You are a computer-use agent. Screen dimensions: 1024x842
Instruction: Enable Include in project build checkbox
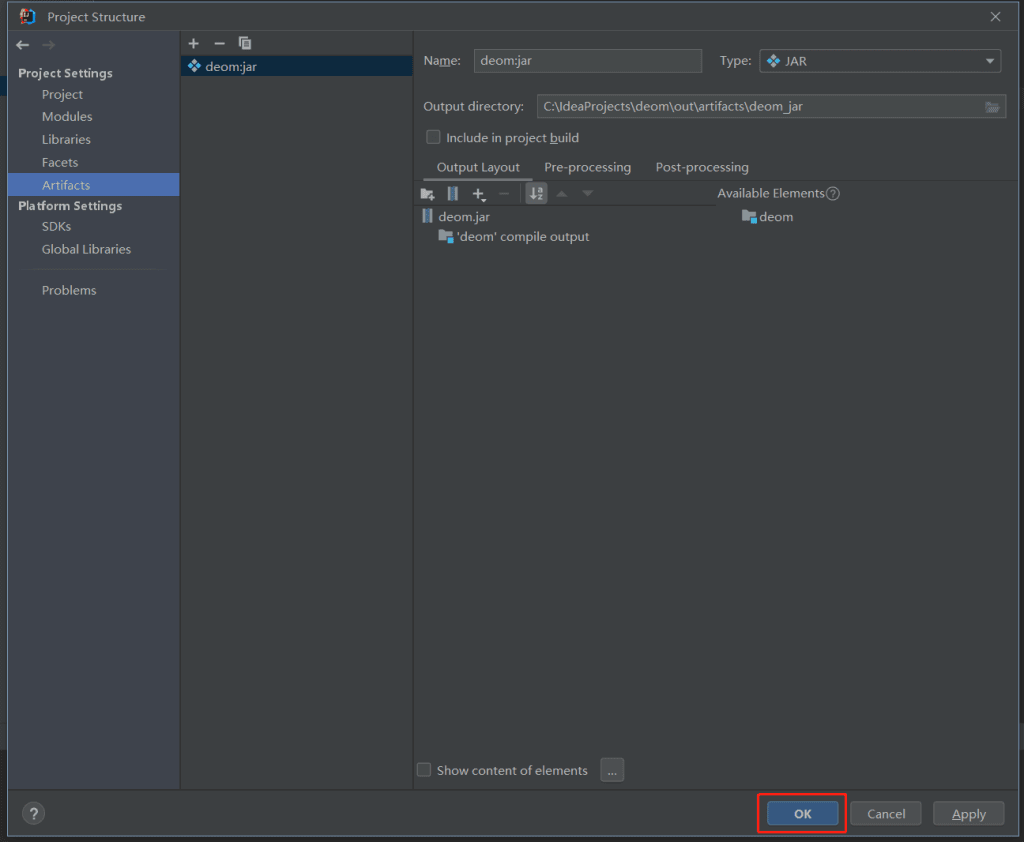[433, 138]
